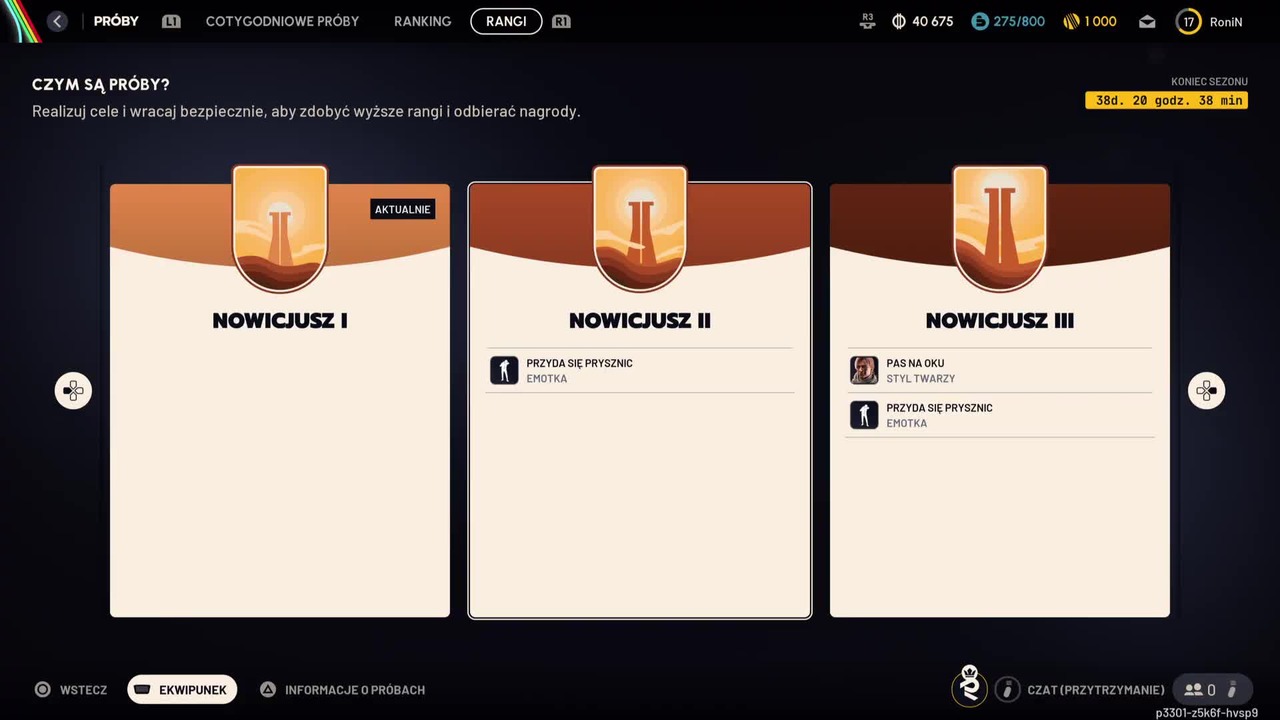The width and height of the screenshot is (1280, 720).
Task: Click the blue 275/800 currency icon
Action: 980,21
